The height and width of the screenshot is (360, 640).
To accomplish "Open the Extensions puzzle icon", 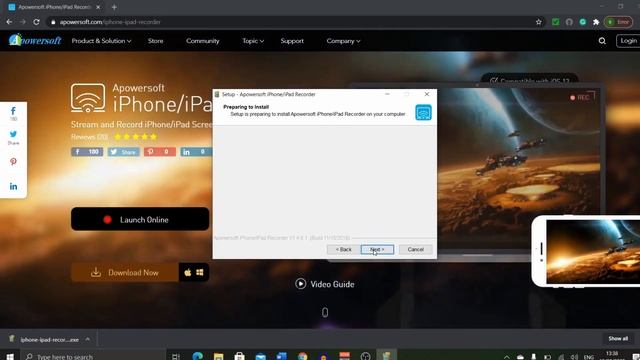I will coord(596,22).
